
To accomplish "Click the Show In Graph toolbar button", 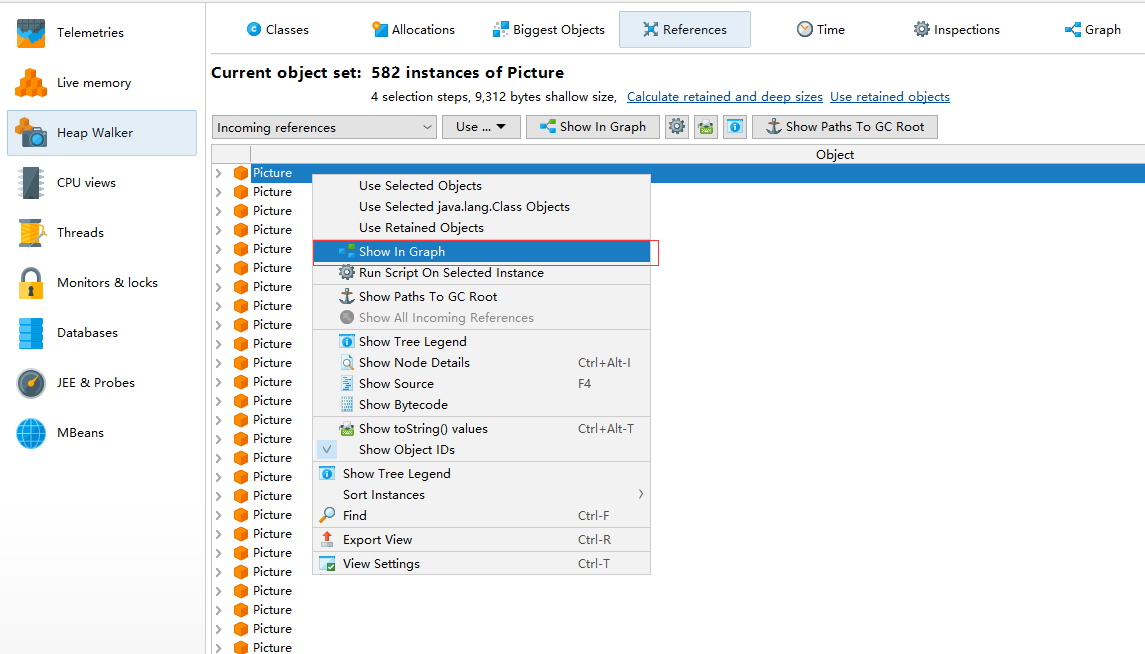I will pos(593,127).
